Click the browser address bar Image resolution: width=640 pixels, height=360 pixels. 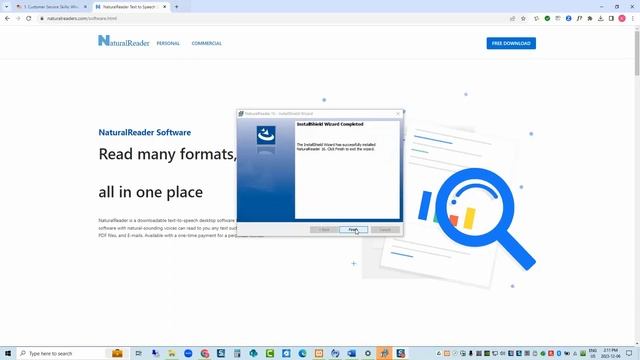click(269, 18)
